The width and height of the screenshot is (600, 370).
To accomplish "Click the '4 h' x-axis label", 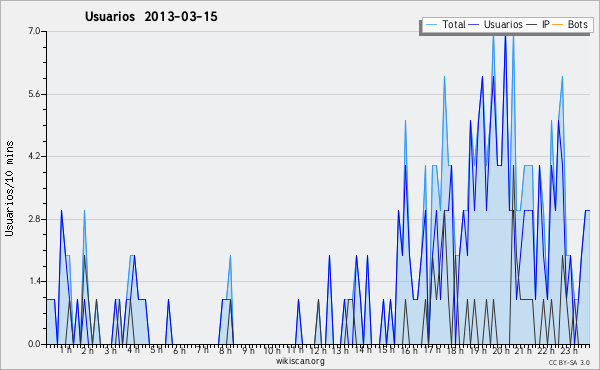I will click(x=133, y=350).
